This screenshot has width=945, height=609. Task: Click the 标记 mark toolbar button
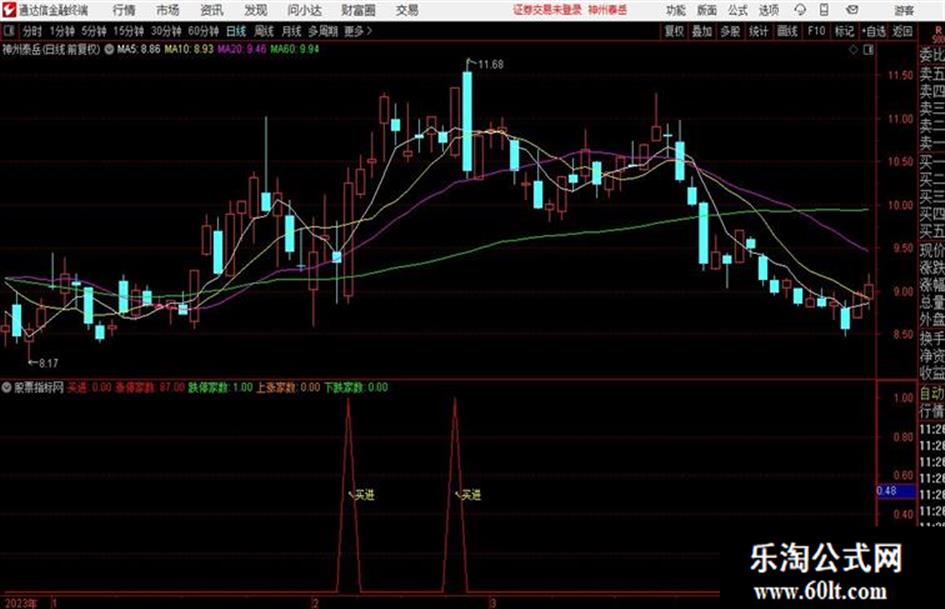(844, 31)
